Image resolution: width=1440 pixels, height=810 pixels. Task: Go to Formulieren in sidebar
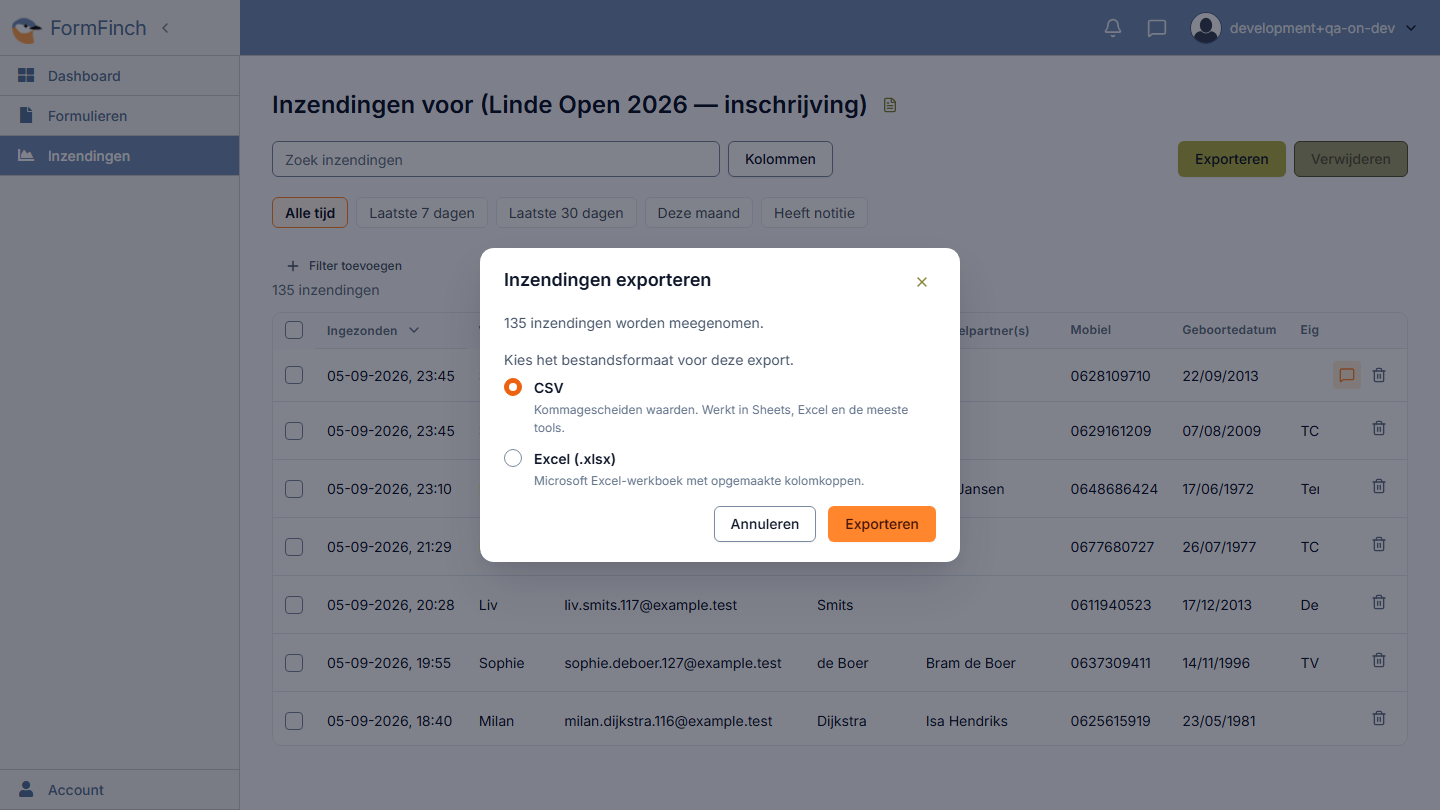click(x=120, y=116)
